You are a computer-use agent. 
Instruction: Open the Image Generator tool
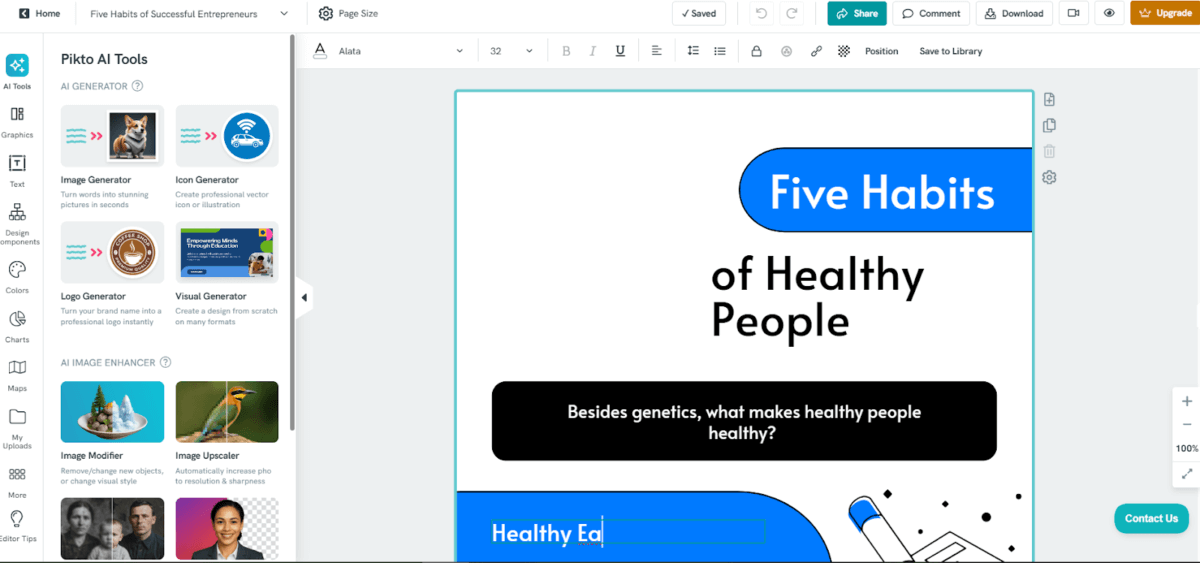click(110, 156)
